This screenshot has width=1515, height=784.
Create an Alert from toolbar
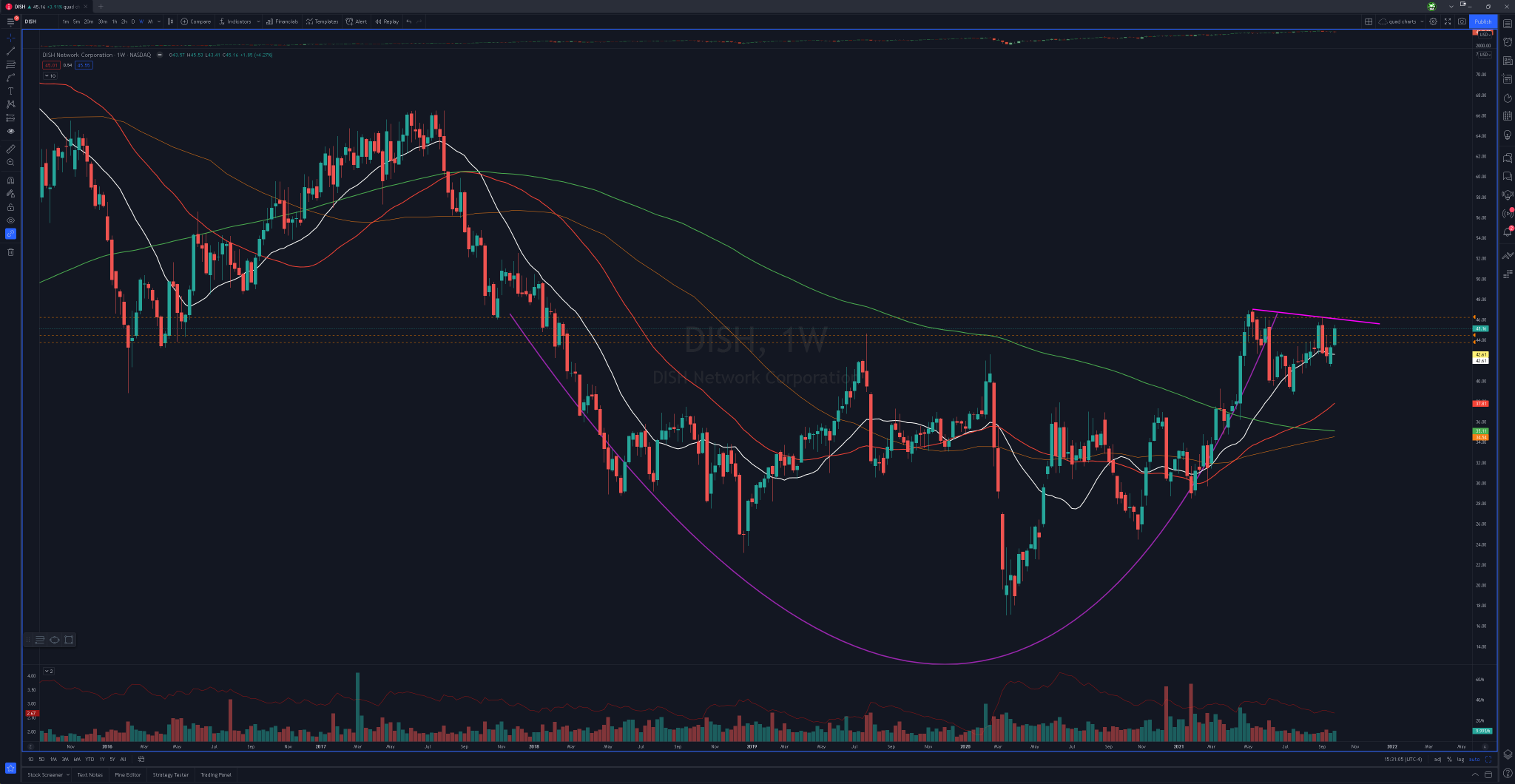(357, 21)
